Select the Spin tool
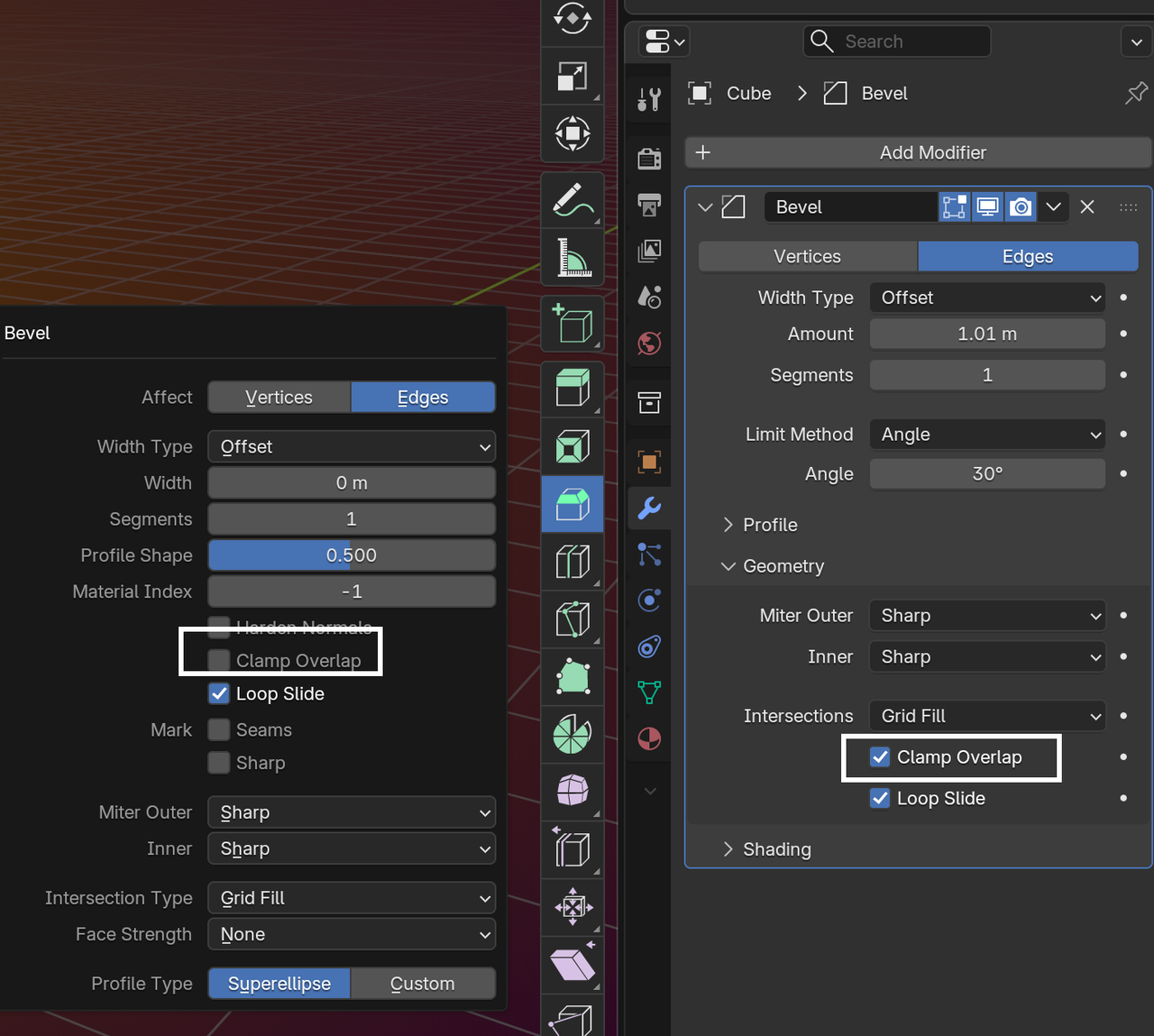Viewport: 1154px width, 1036px height. coord(572,735)
